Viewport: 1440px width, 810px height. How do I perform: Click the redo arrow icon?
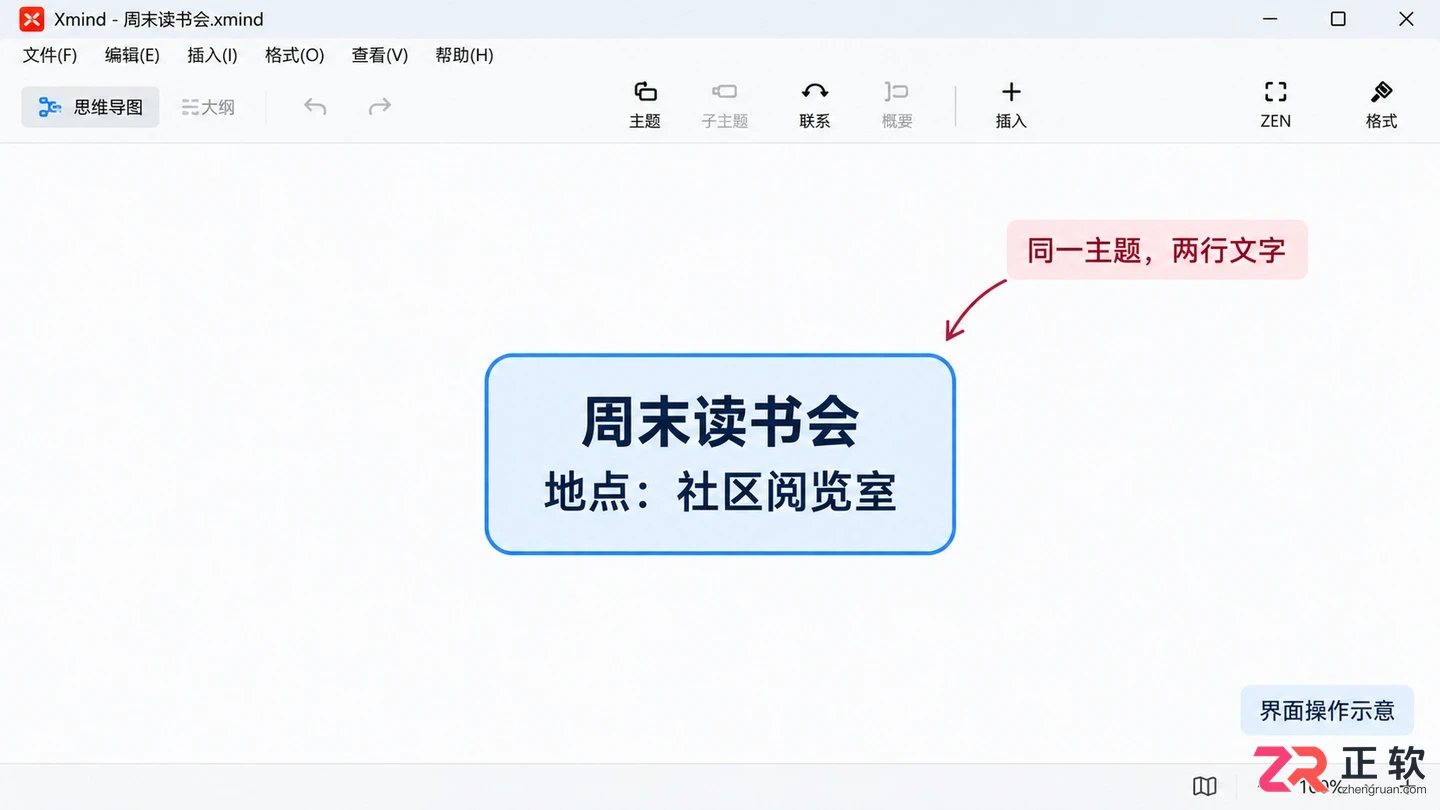(380, 107)
